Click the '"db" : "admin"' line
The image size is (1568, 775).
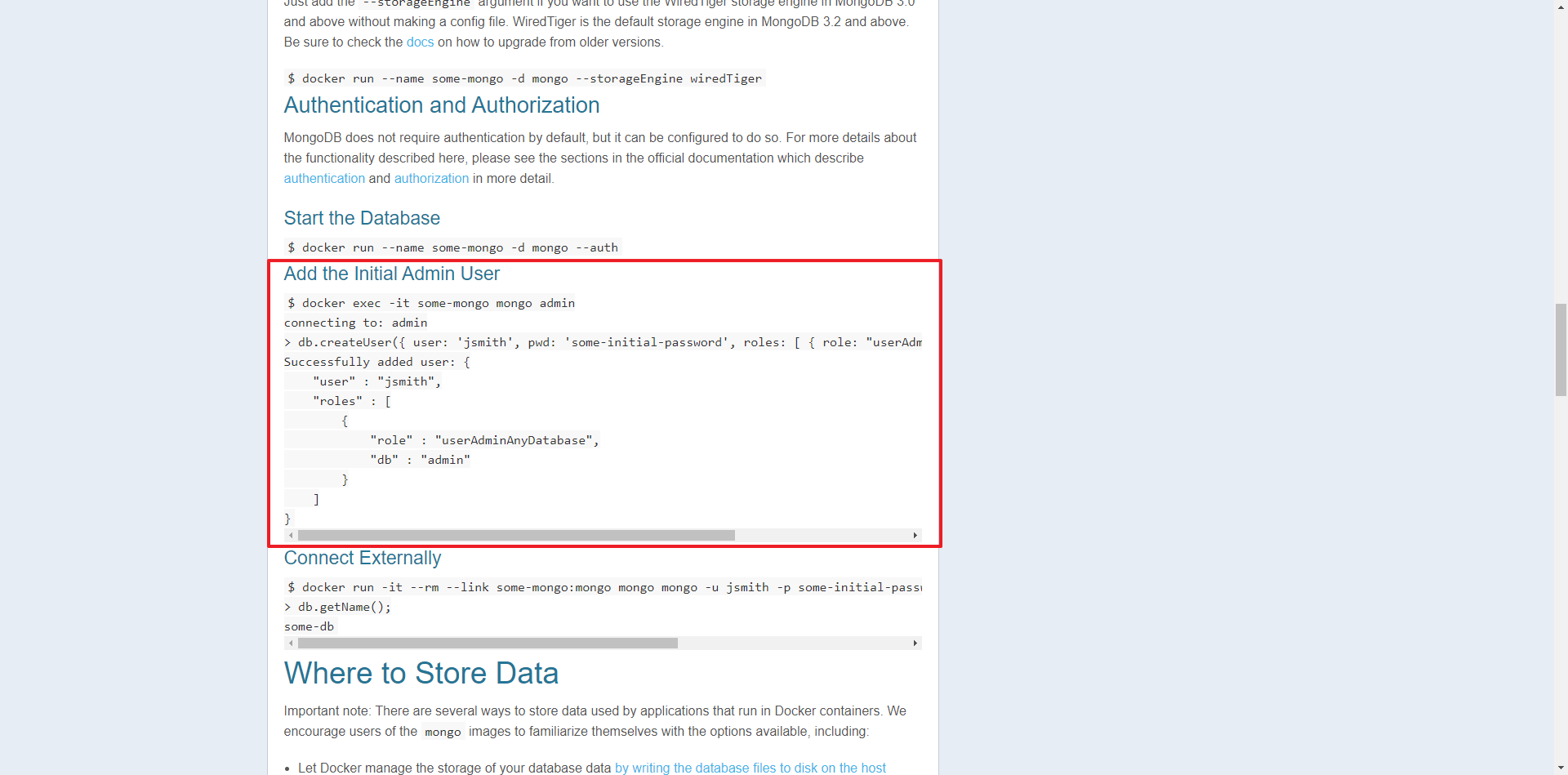[421, 460]
